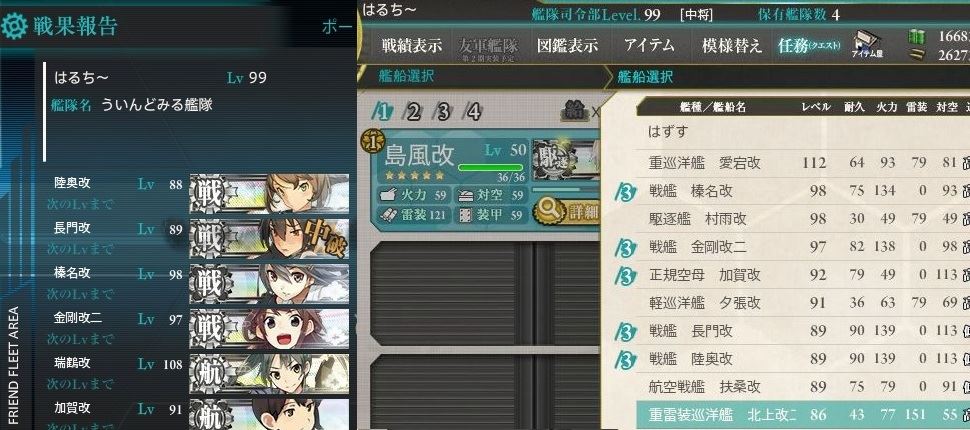Viewport: 970px width, 430px height.
Task: Click the 島風改 green HP bar
Action: [x=491, y=168]
